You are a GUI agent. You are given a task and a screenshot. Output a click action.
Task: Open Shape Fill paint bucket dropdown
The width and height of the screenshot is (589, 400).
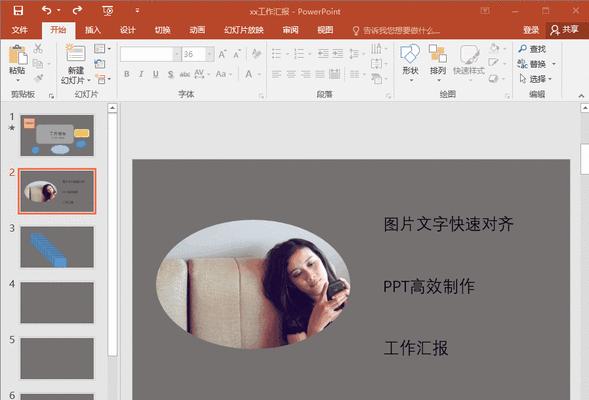498,48
